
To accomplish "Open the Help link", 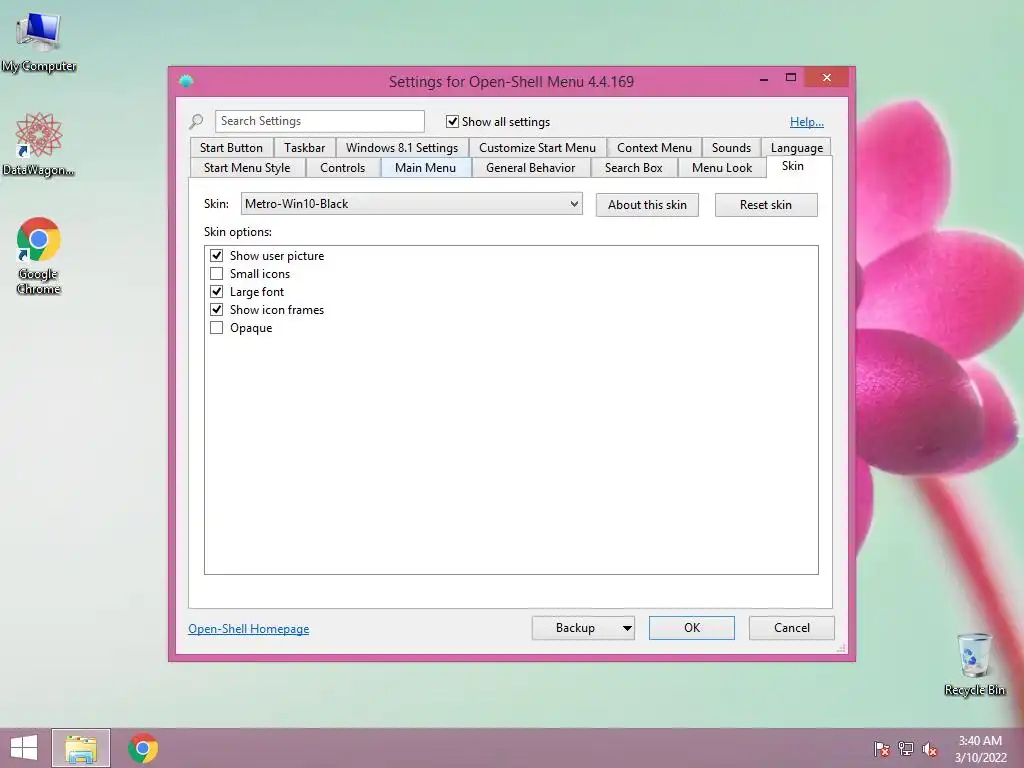I will 807,121.
